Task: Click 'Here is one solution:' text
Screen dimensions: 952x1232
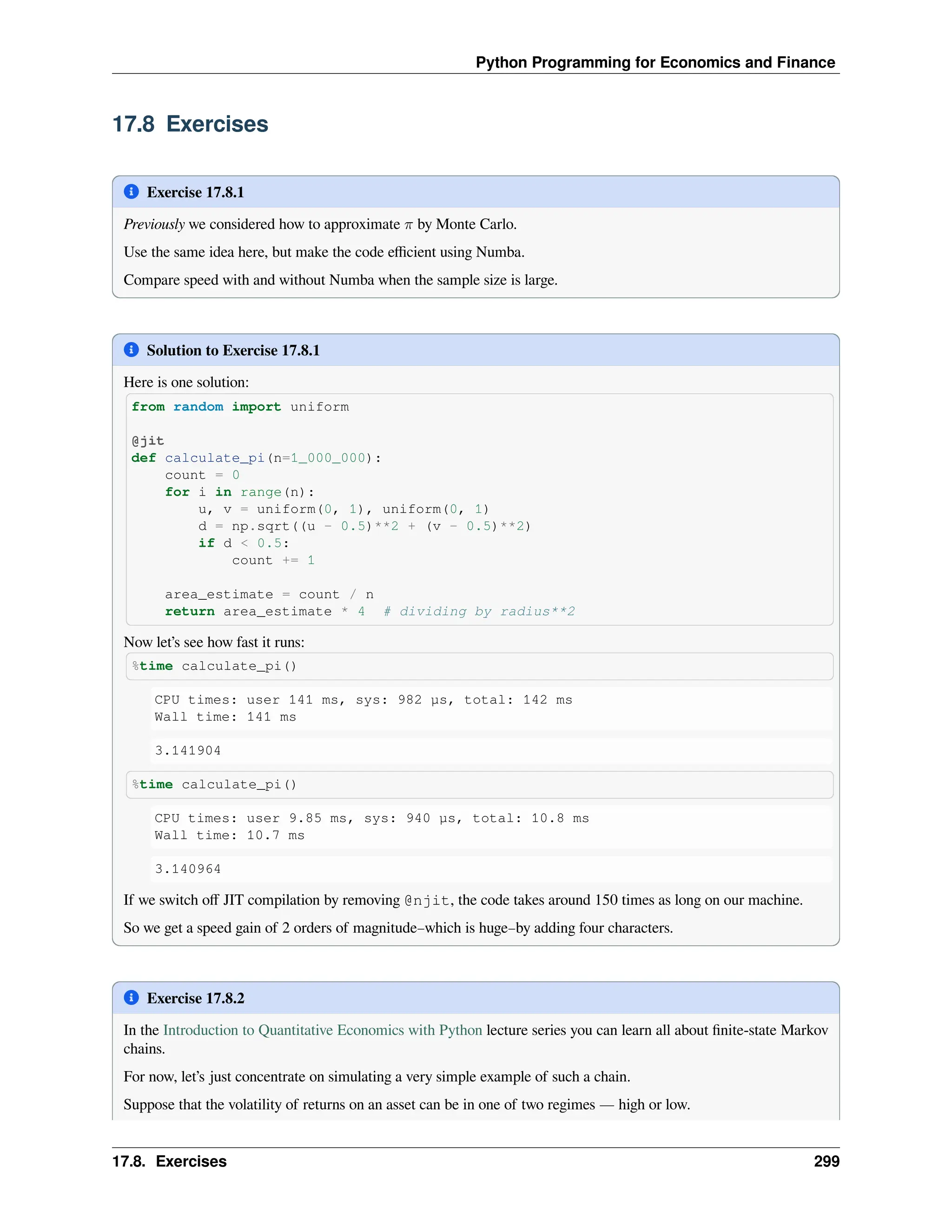Action: coord(186,382)
